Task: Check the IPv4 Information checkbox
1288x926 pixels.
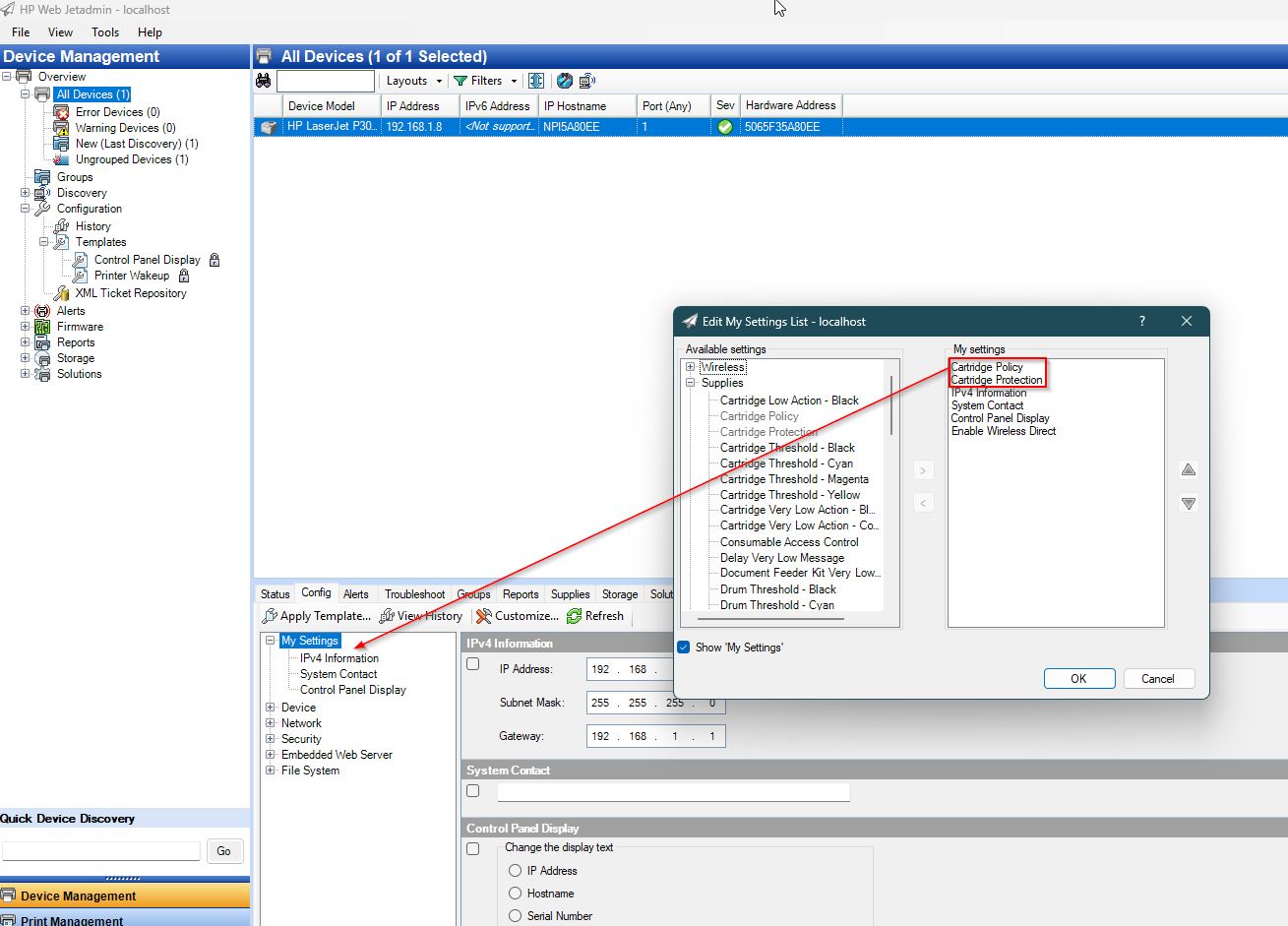Action: [473, 664]
